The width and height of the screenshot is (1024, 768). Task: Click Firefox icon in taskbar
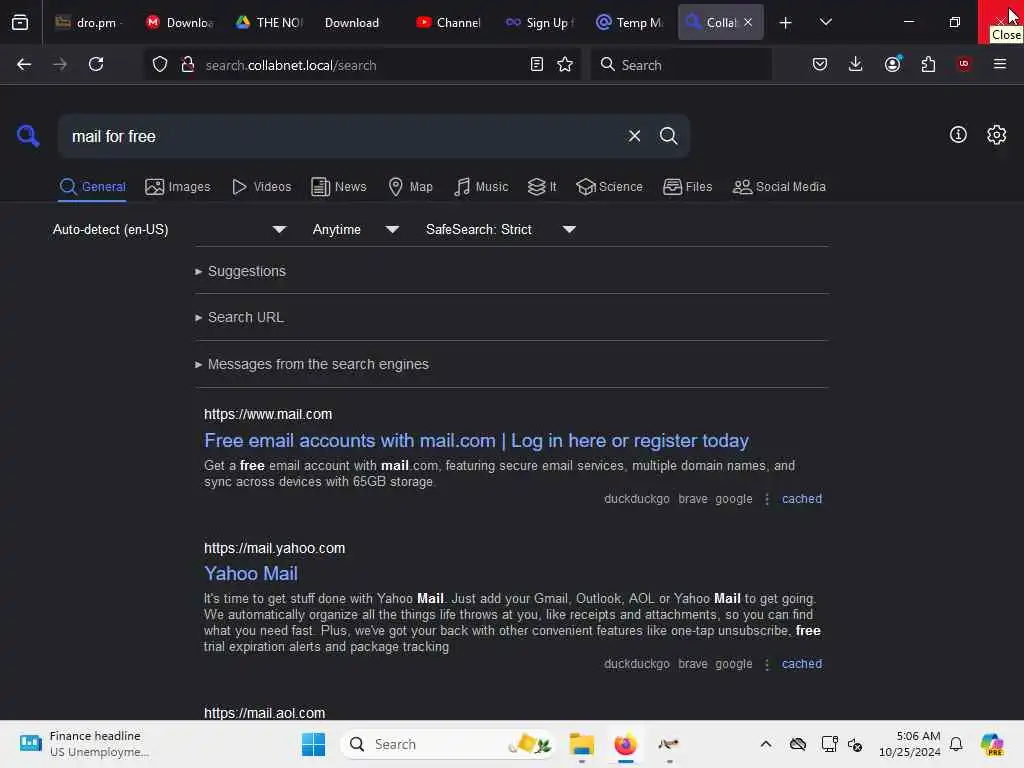pos(625,744)
